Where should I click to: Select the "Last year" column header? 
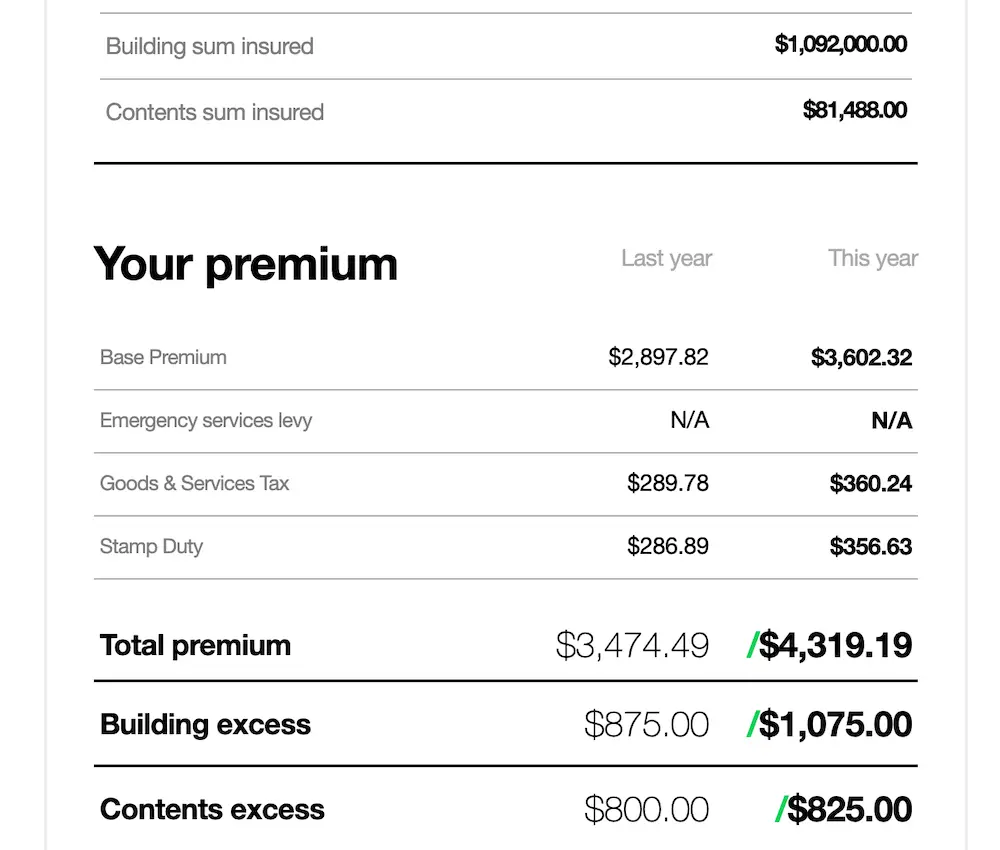click(666, 258)
